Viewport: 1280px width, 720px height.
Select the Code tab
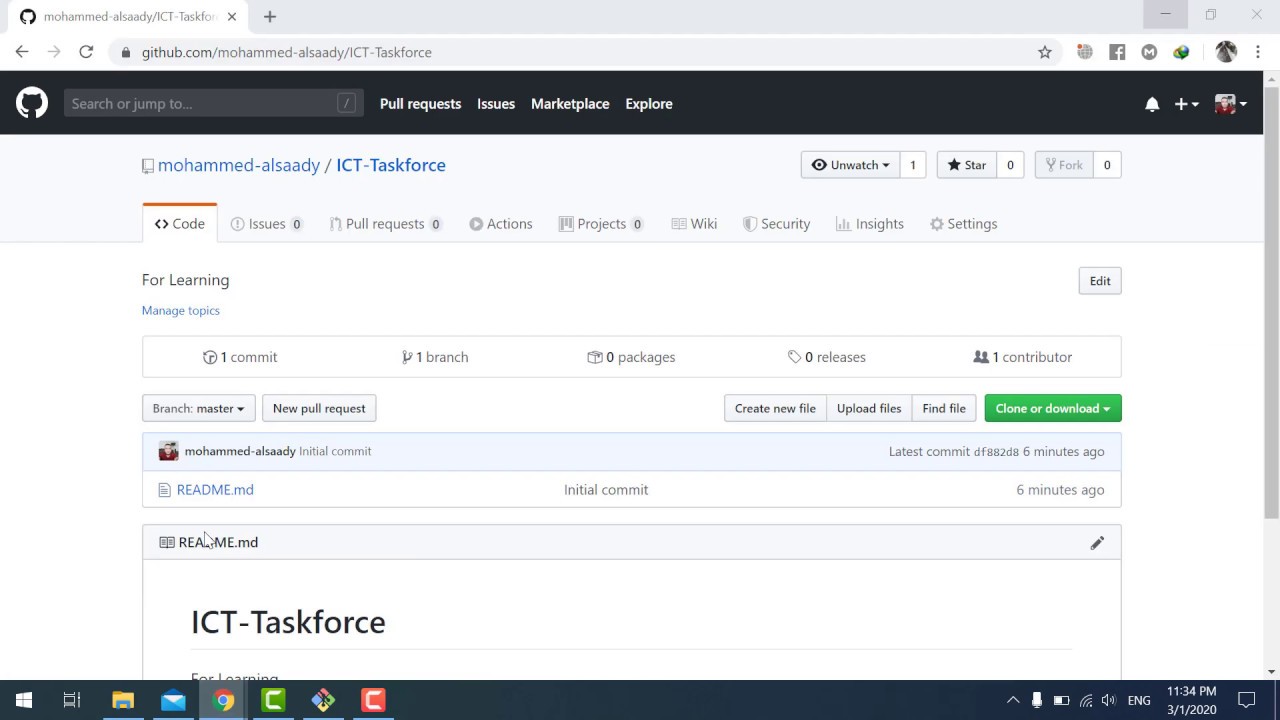[180, 224]
